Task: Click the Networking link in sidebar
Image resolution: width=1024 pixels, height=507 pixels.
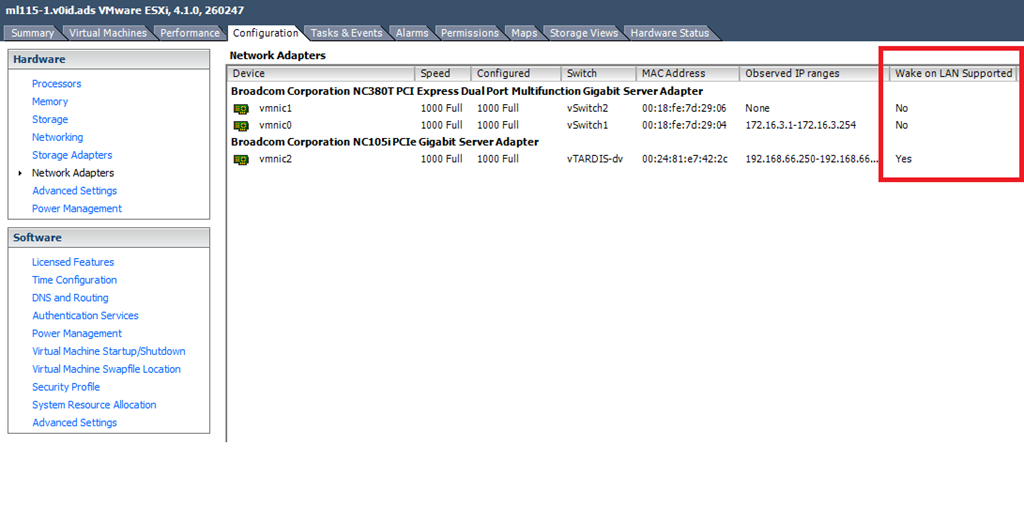Action: click(x=57, y=137)
